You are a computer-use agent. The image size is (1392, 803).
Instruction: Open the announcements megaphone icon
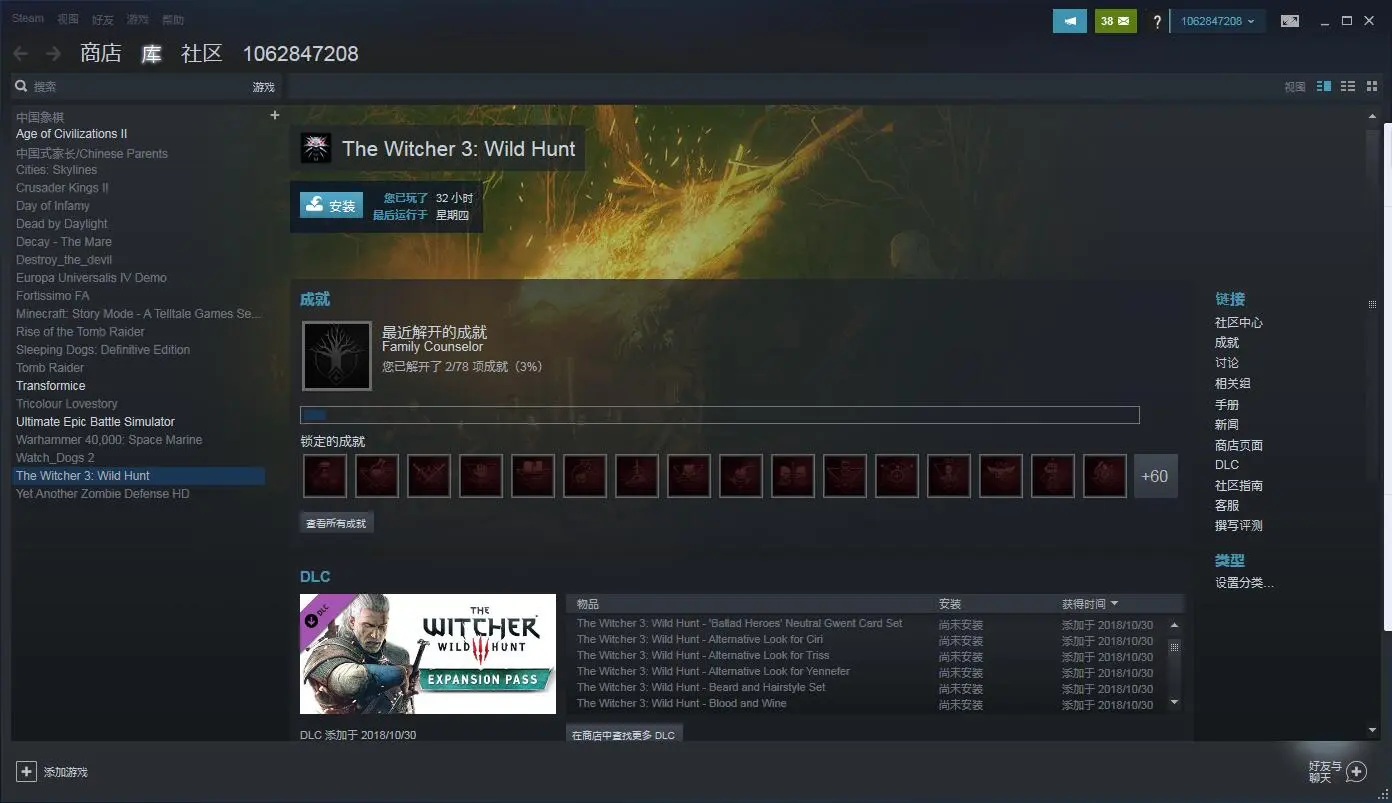click(1070, 21)
